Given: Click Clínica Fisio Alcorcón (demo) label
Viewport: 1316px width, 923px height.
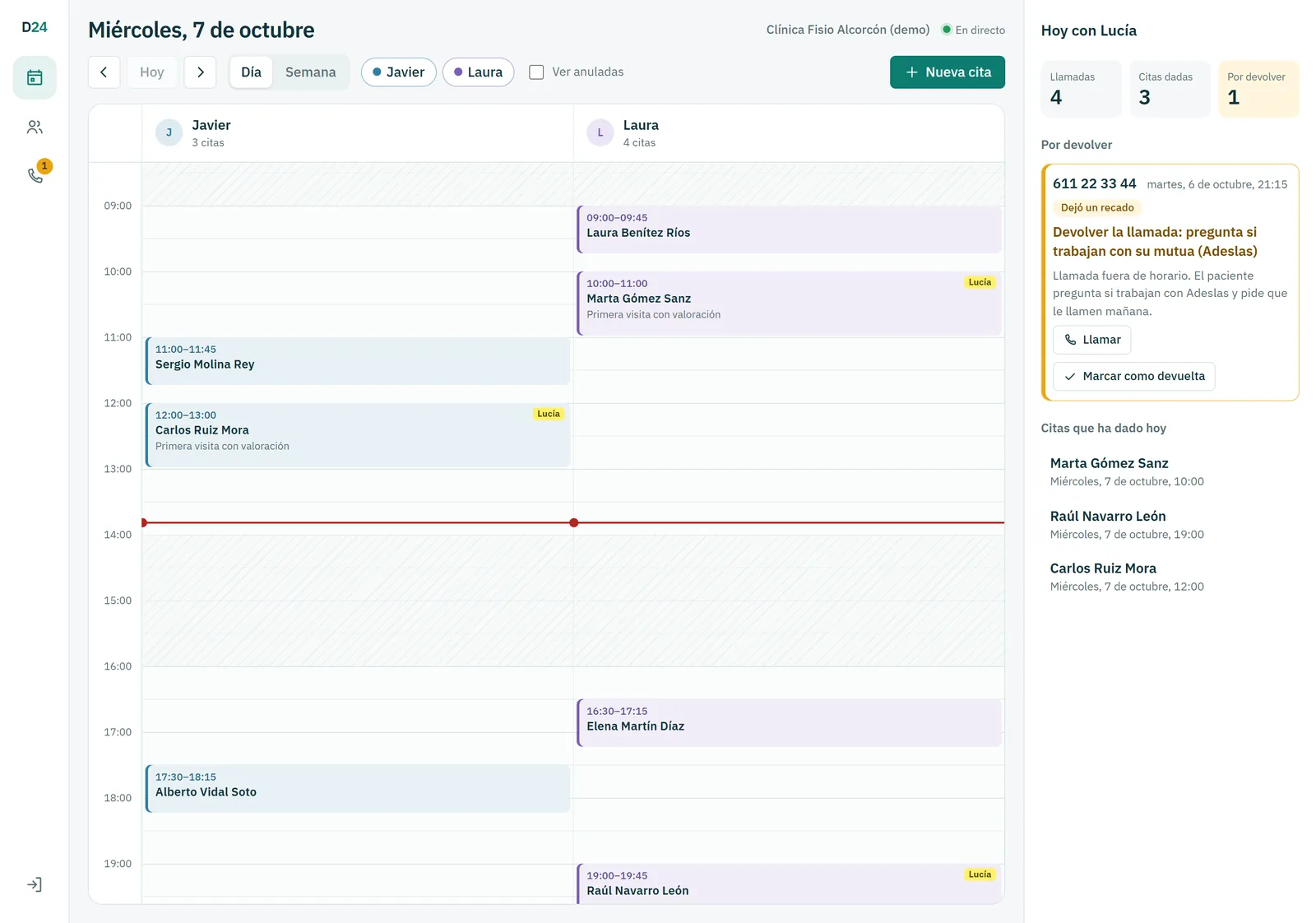Looking at the screenshot, I should tap(848, 30).
